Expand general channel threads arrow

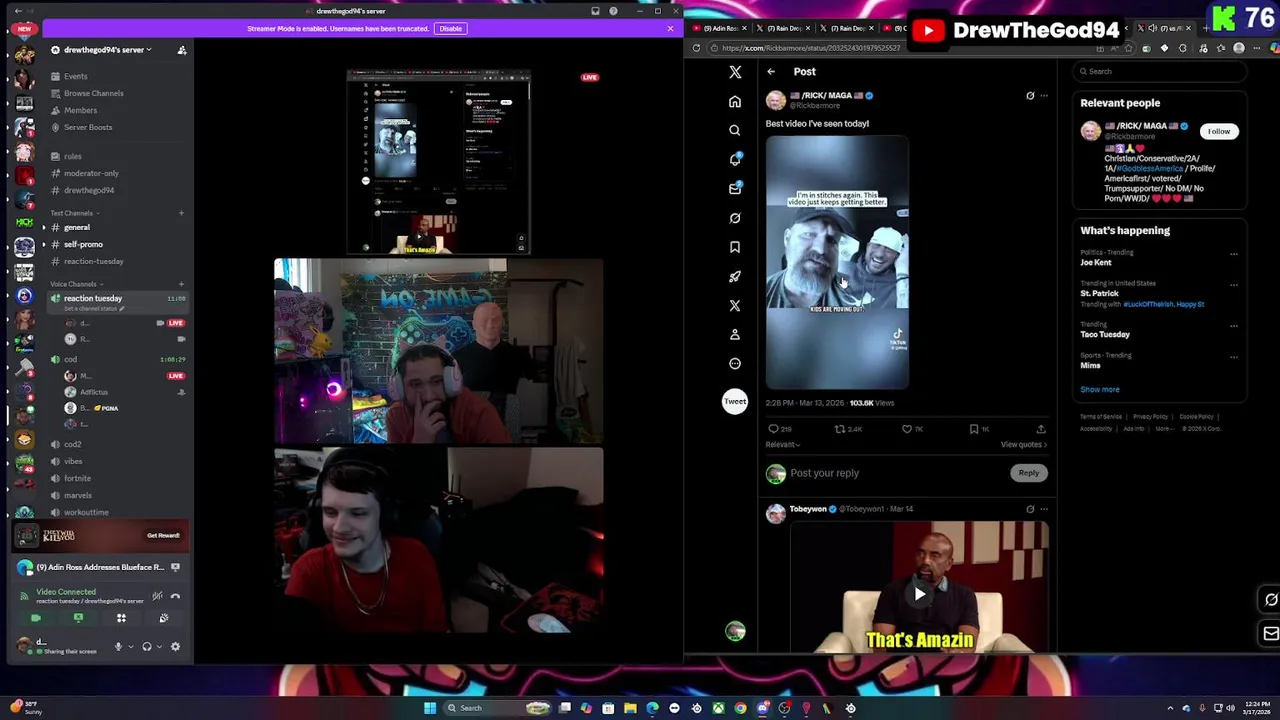click(x=43, y=228)
